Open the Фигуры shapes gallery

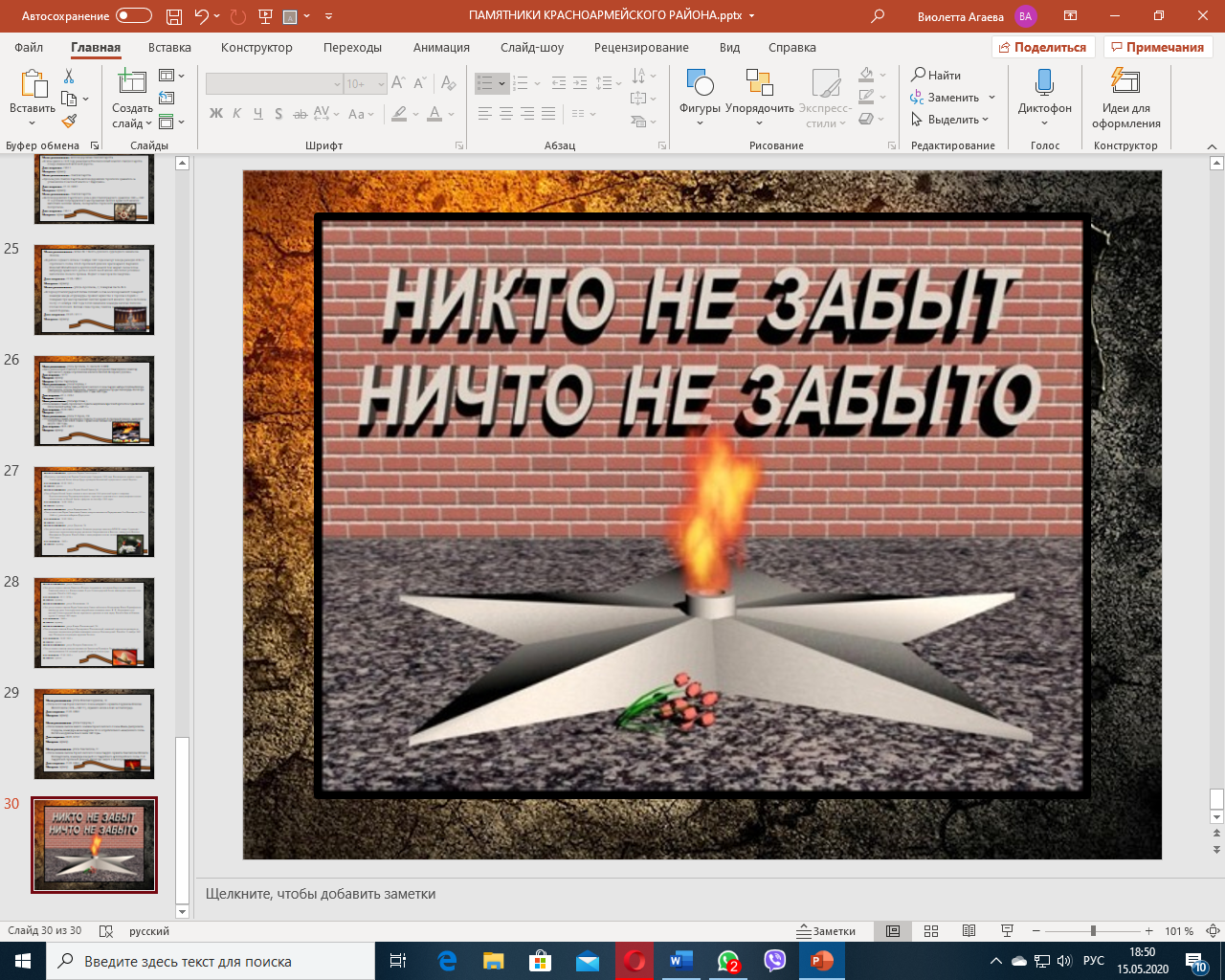coord(700,97)
